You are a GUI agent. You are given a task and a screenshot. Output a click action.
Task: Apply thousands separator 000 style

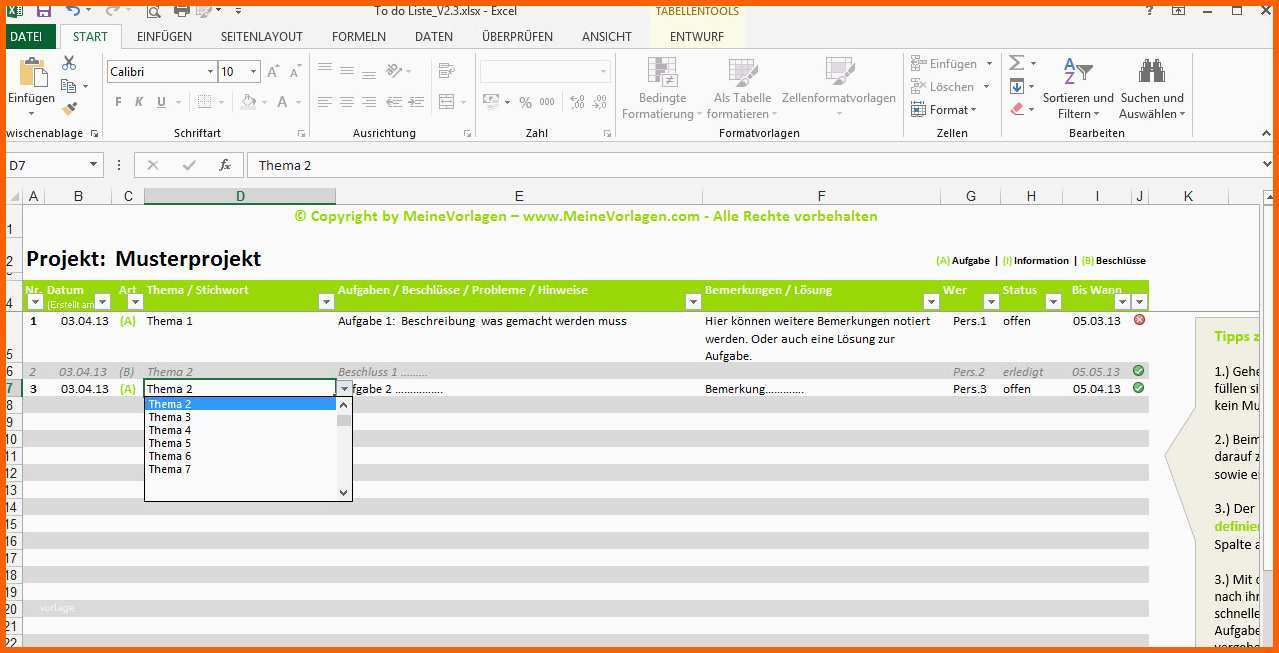[x=547, y=102]
